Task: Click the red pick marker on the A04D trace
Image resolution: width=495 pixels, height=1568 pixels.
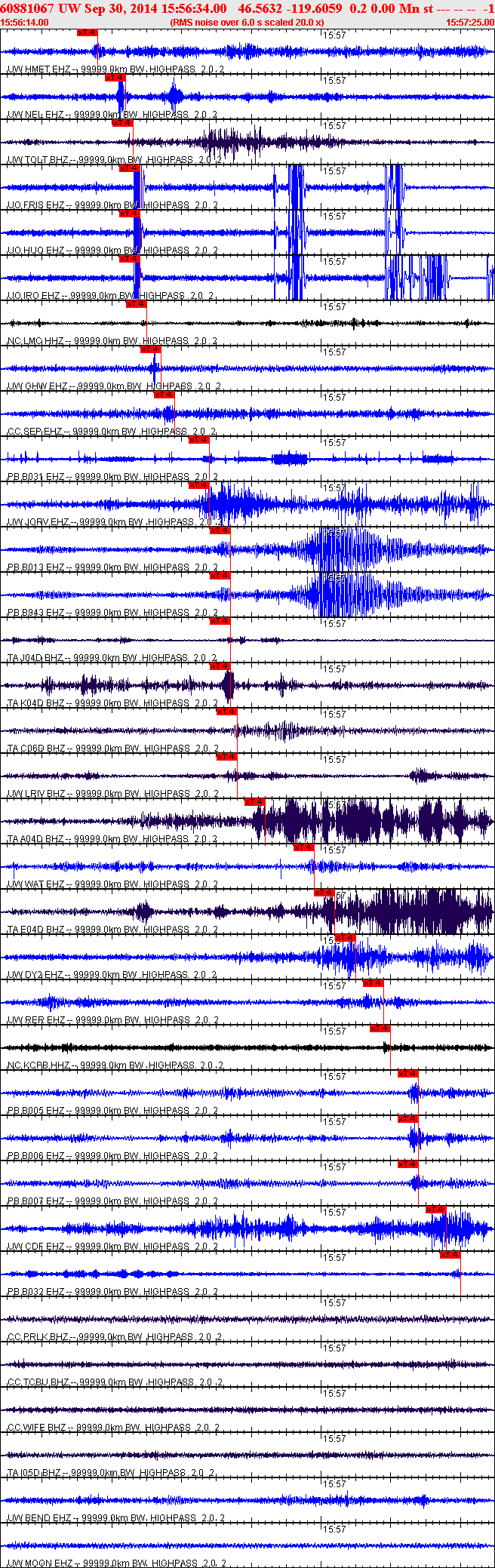Action: (254, 802)
